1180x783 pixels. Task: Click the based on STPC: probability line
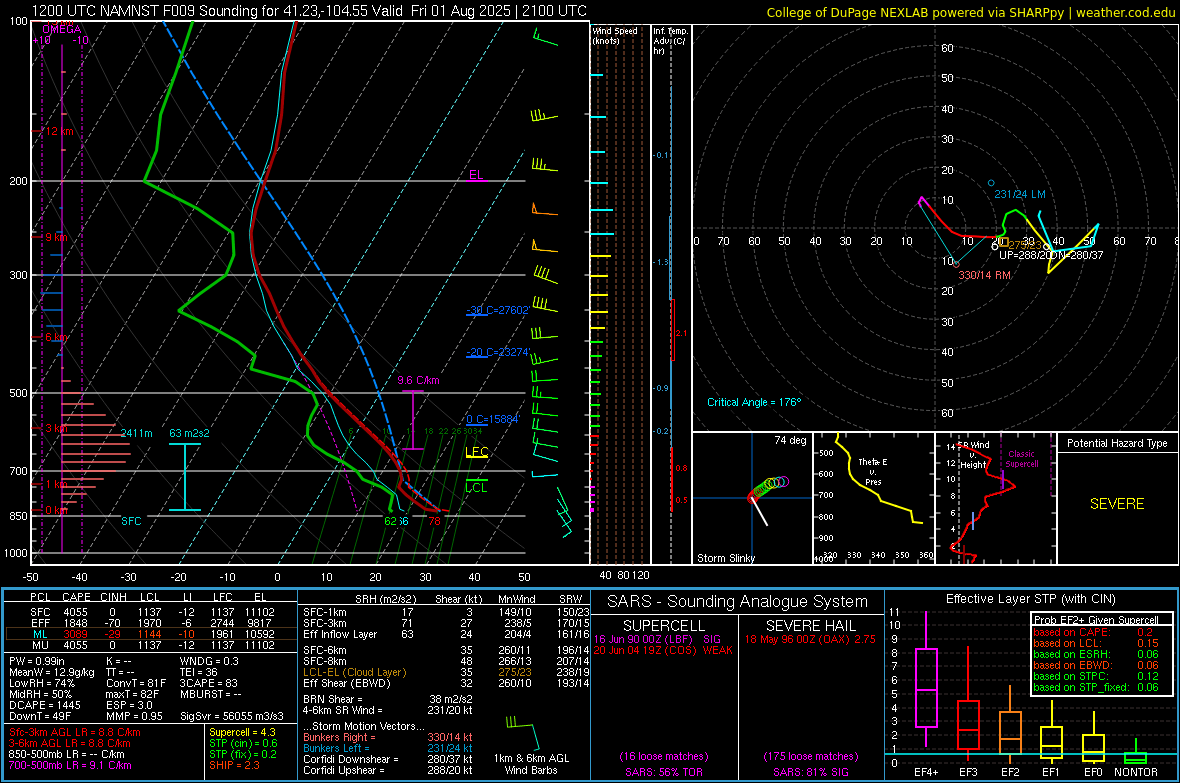pos(1096,676)
